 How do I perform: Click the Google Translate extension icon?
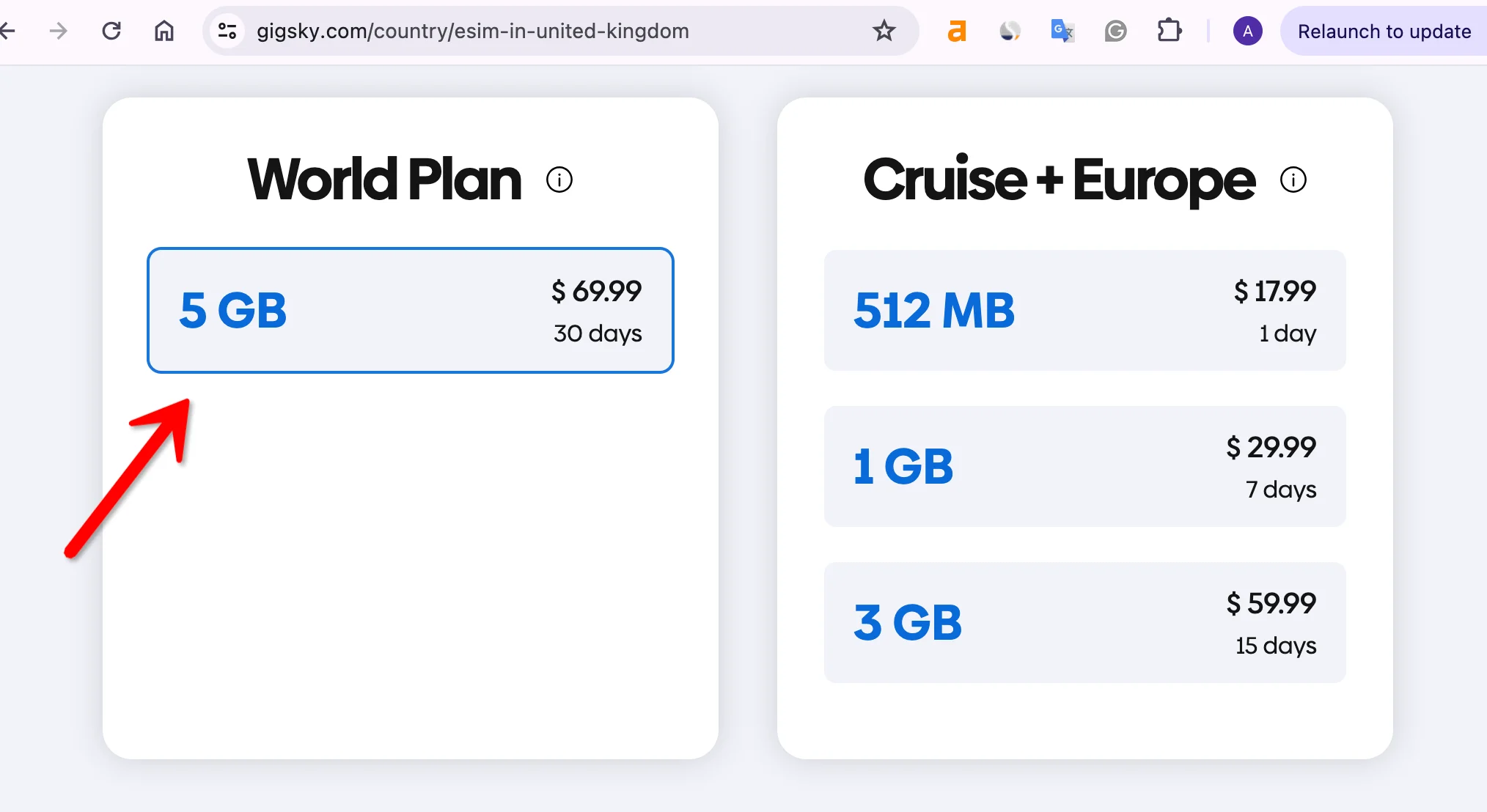point(1062,30)
